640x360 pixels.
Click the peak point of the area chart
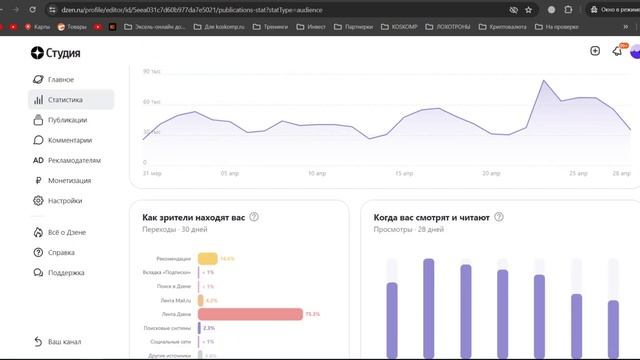544,81
